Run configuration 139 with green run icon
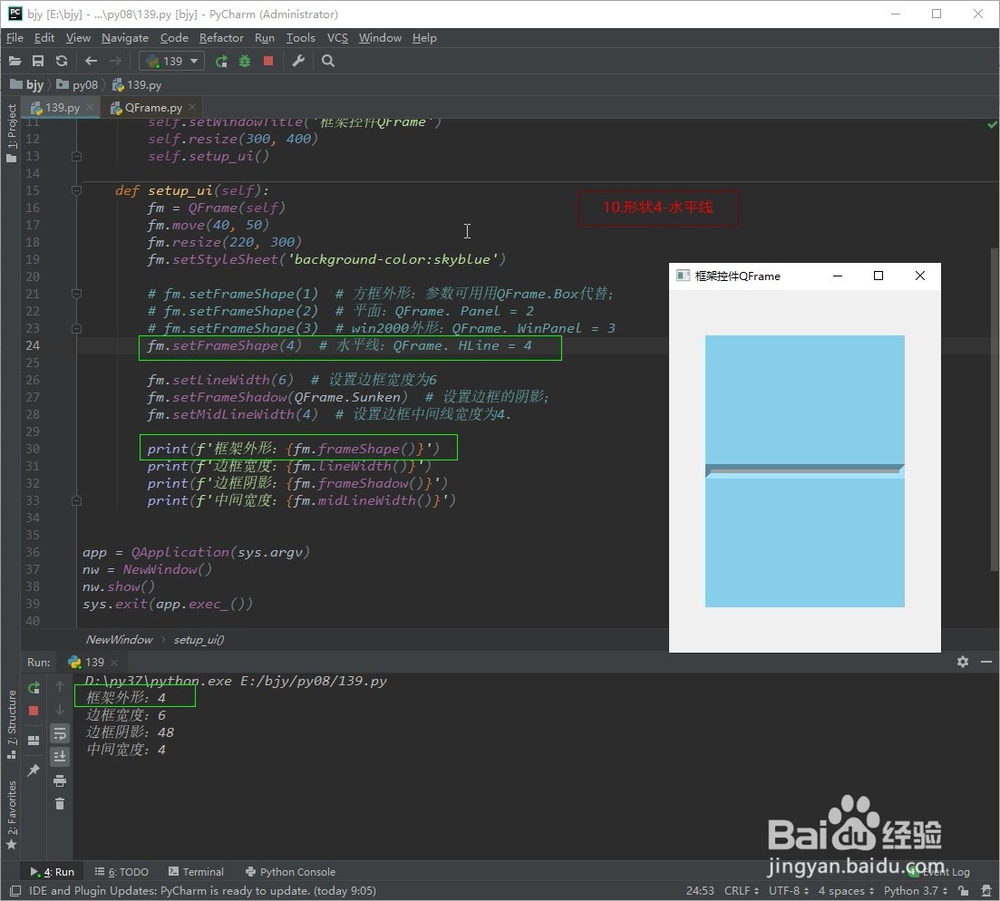 tap(221, 61)
